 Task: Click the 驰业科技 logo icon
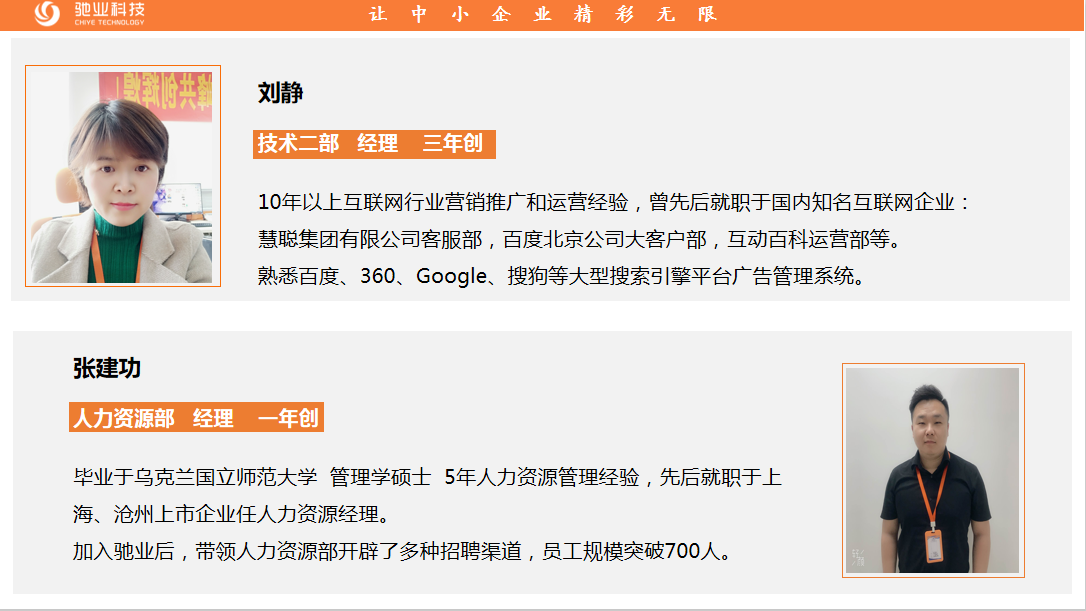click(x=47, y=13)
